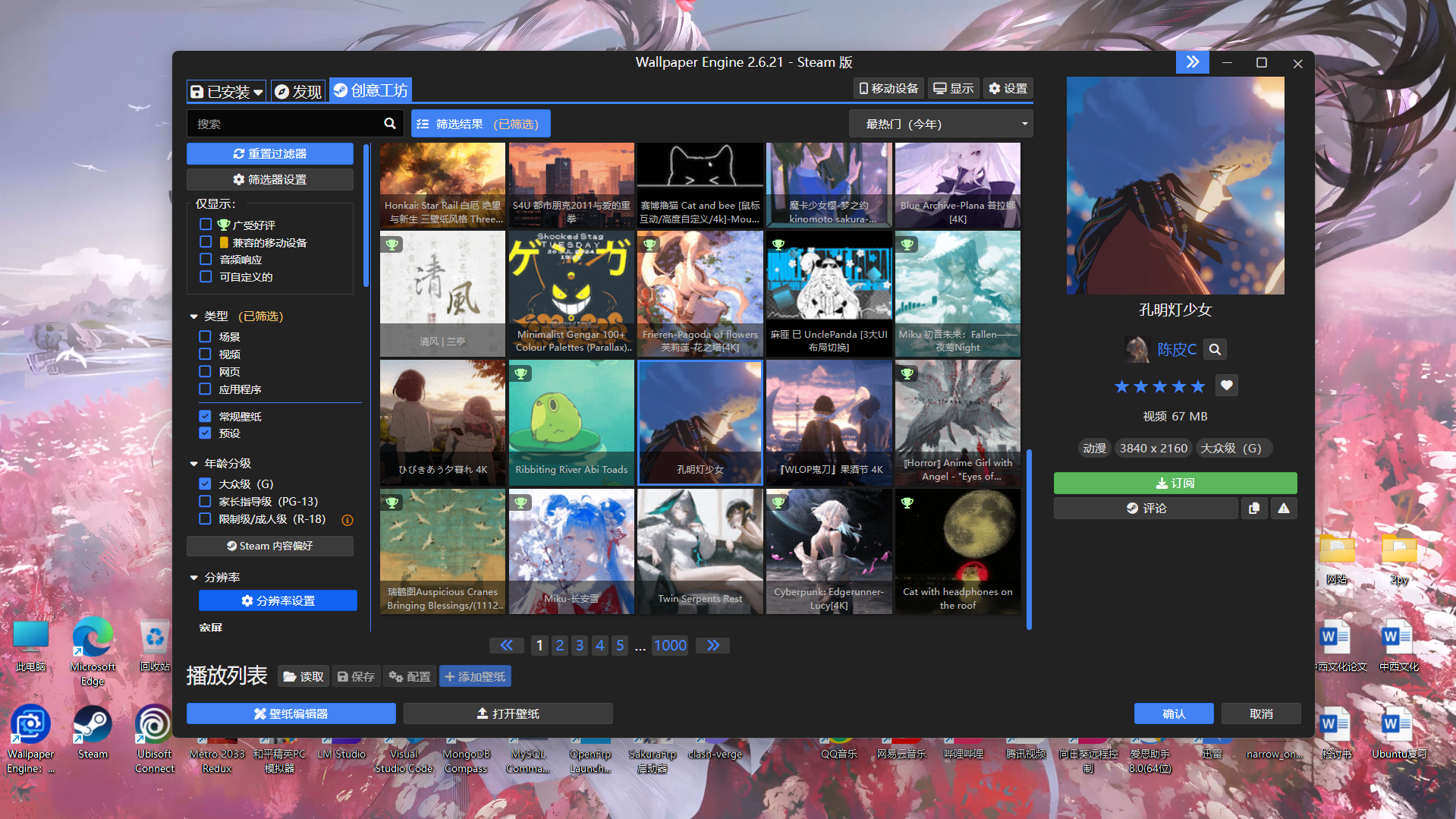Check the 家长指导级 (PG-13) checkbox

[x=205, y=501]
